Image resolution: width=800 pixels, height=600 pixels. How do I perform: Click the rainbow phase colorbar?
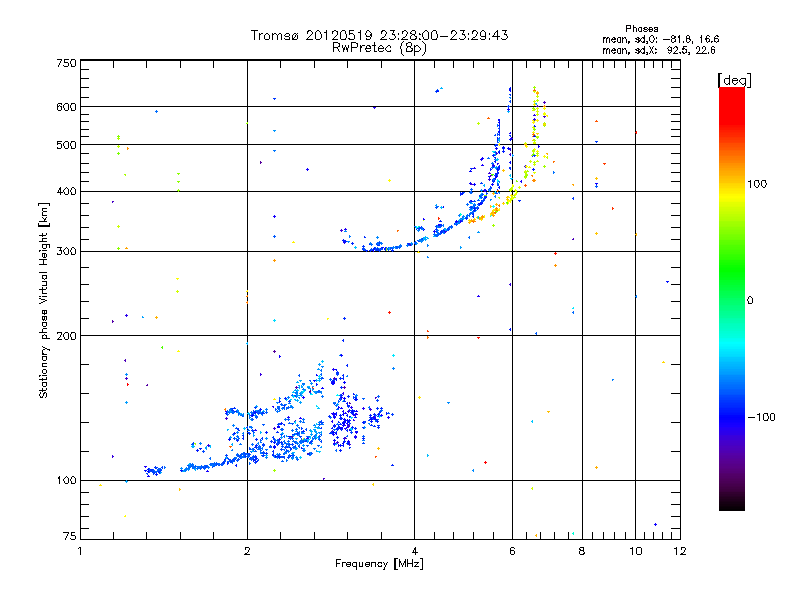coord(732,298)
